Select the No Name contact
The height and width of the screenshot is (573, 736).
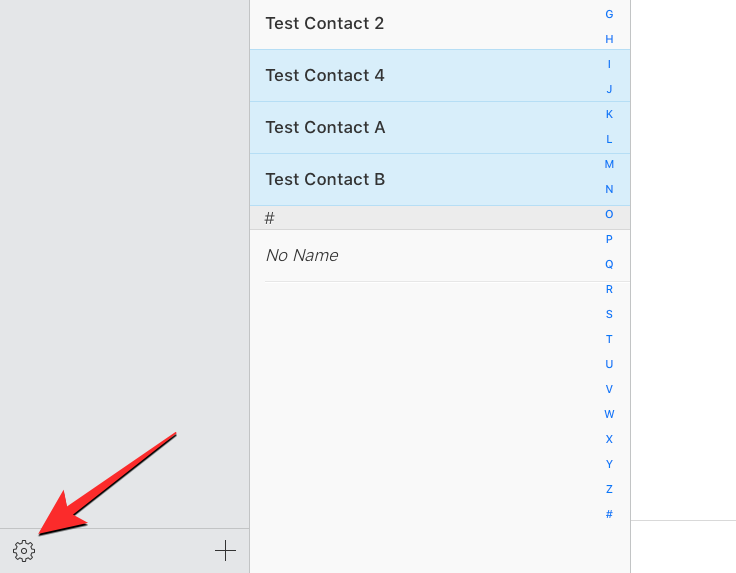[x=302, y=255]
